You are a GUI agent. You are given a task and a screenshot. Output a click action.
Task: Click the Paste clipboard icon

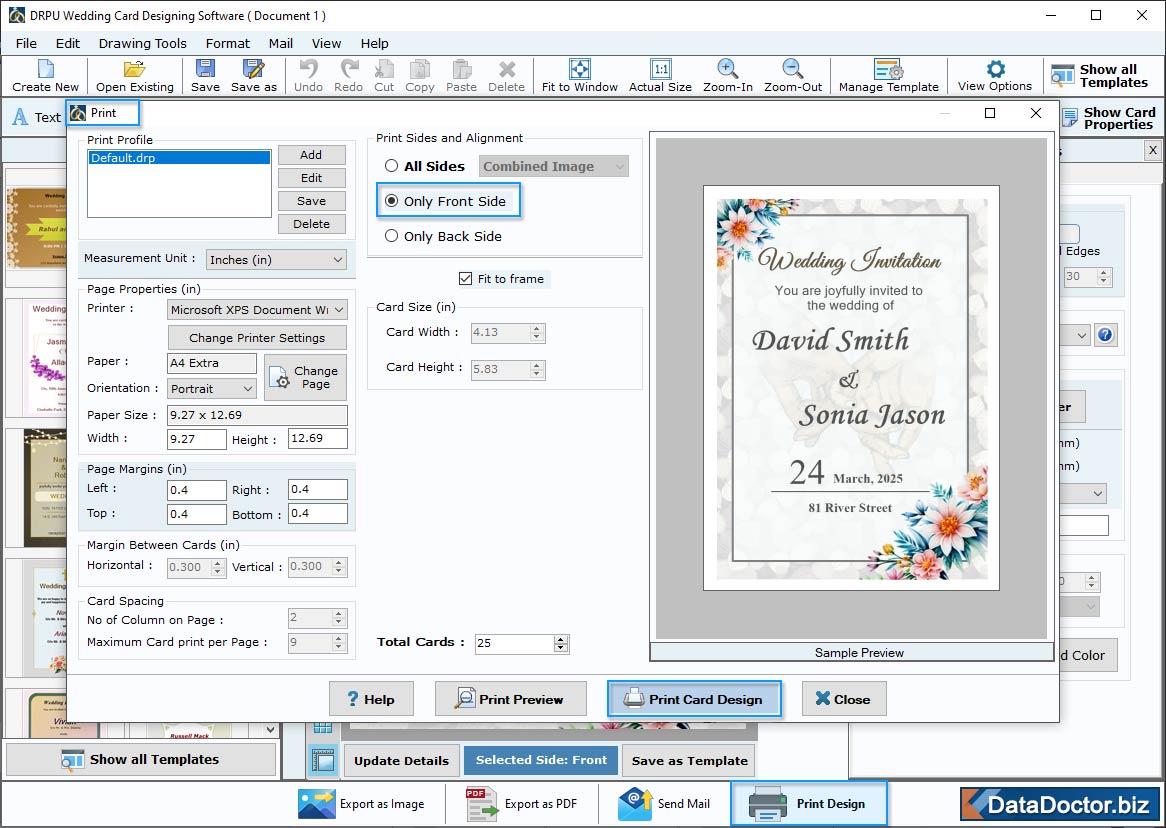pyautogui.click(x=461, y=69)
